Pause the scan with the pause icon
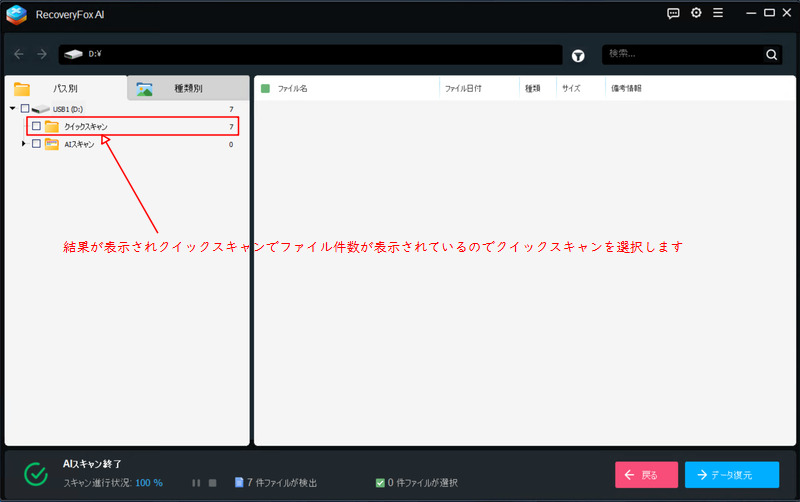 [196, 482]
